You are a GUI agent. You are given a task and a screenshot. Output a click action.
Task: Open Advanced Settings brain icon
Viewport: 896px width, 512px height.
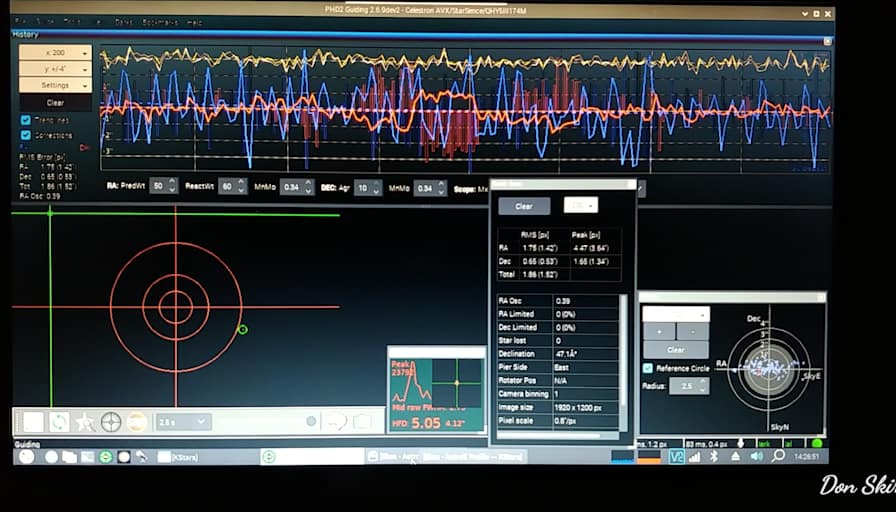[x=337, y=422]
